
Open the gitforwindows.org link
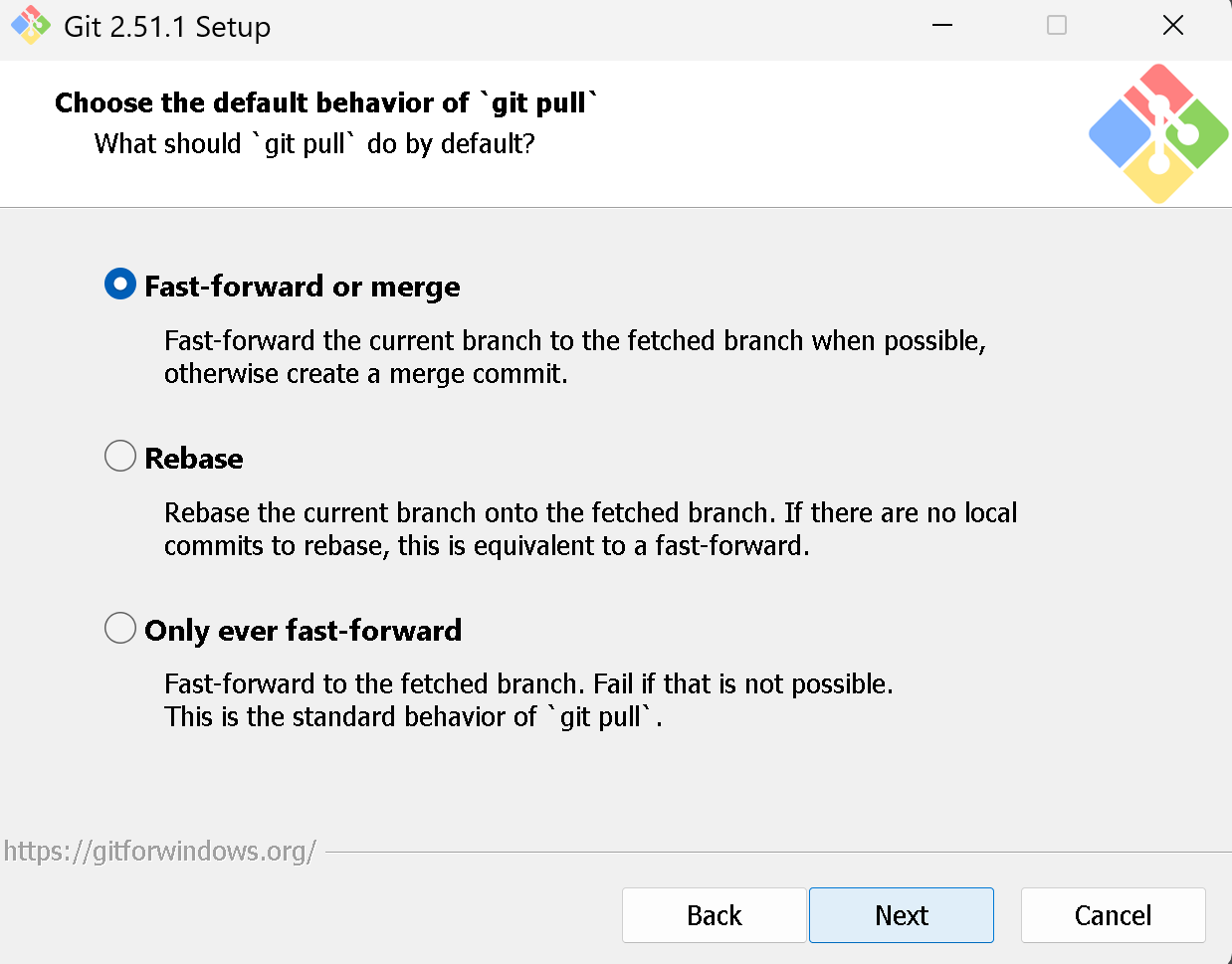click(160, 852)
